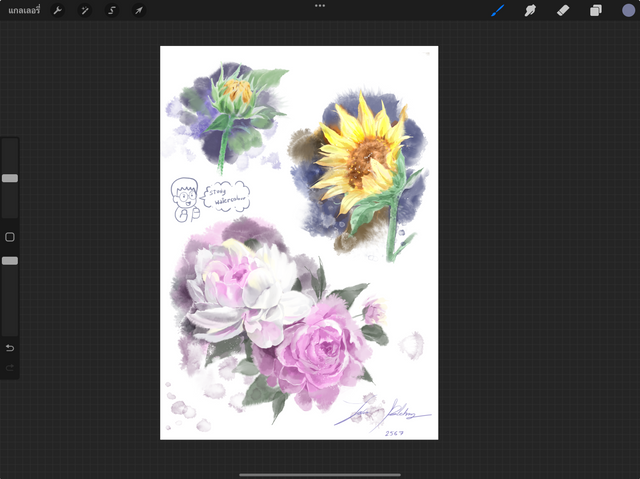Open the Adjustments magic wand menu
This screenshot has height=479, width=640.
pyautogui.click(x=85, y=10)
